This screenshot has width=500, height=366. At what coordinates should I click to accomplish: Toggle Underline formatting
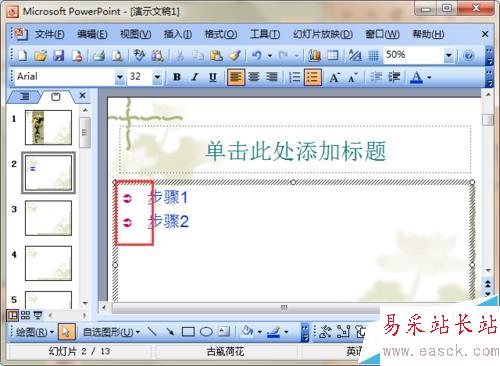(213, 77)
